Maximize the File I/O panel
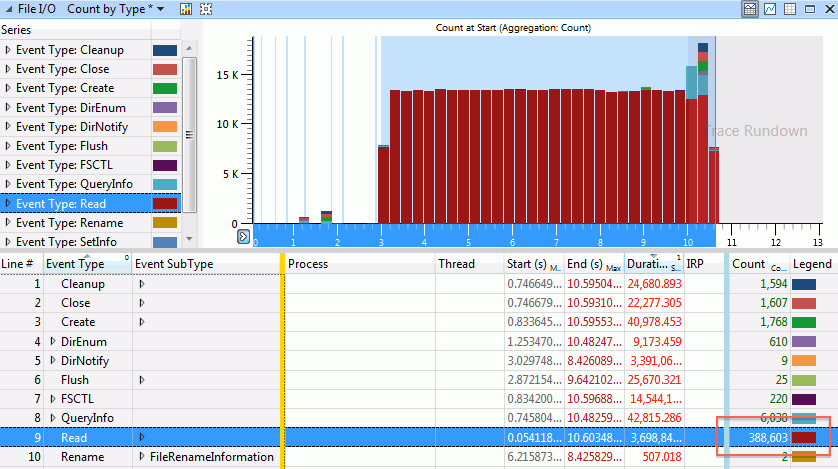Viewport: 838px width, 469px height. click(x=810, y=9)
